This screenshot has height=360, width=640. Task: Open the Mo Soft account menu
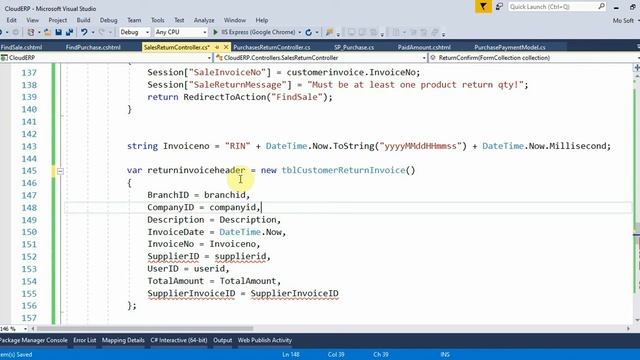[625, 20]
